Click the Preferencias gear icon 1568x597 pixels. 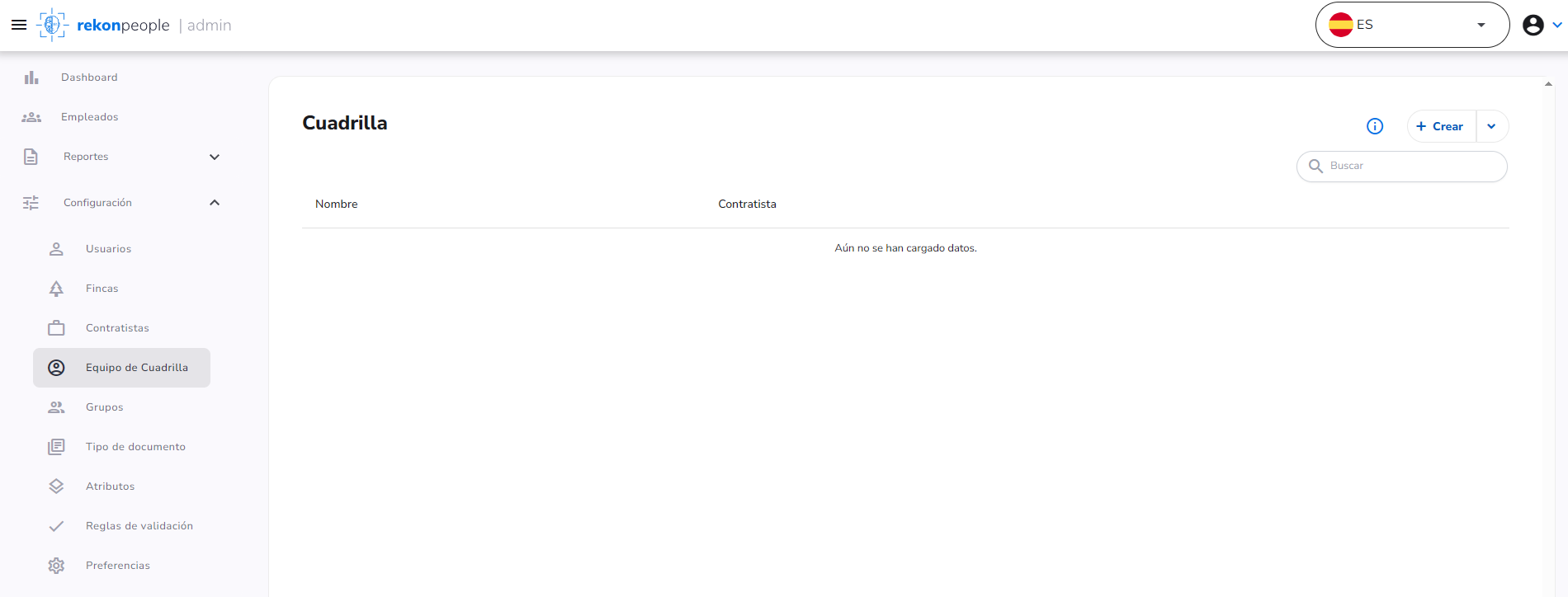point(56,566)
